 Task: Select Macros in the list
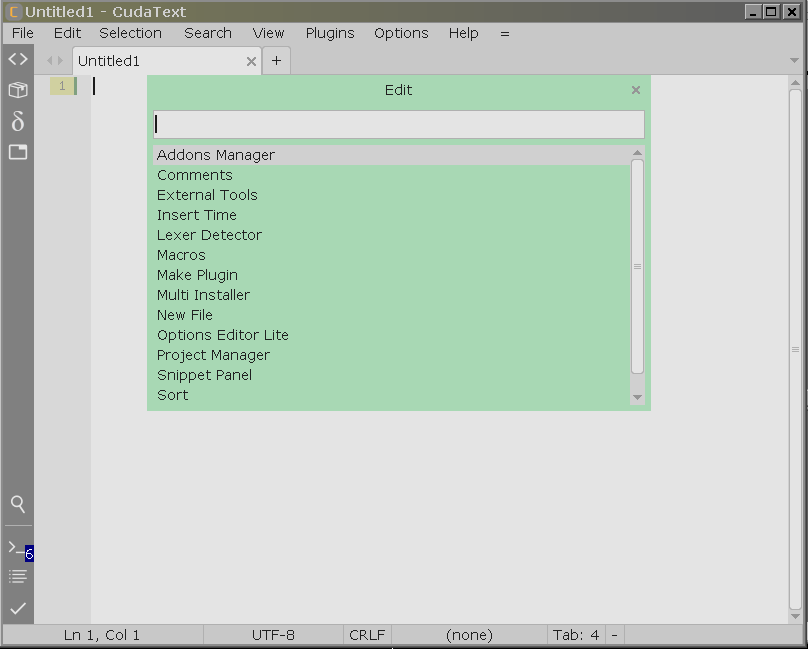392,255
